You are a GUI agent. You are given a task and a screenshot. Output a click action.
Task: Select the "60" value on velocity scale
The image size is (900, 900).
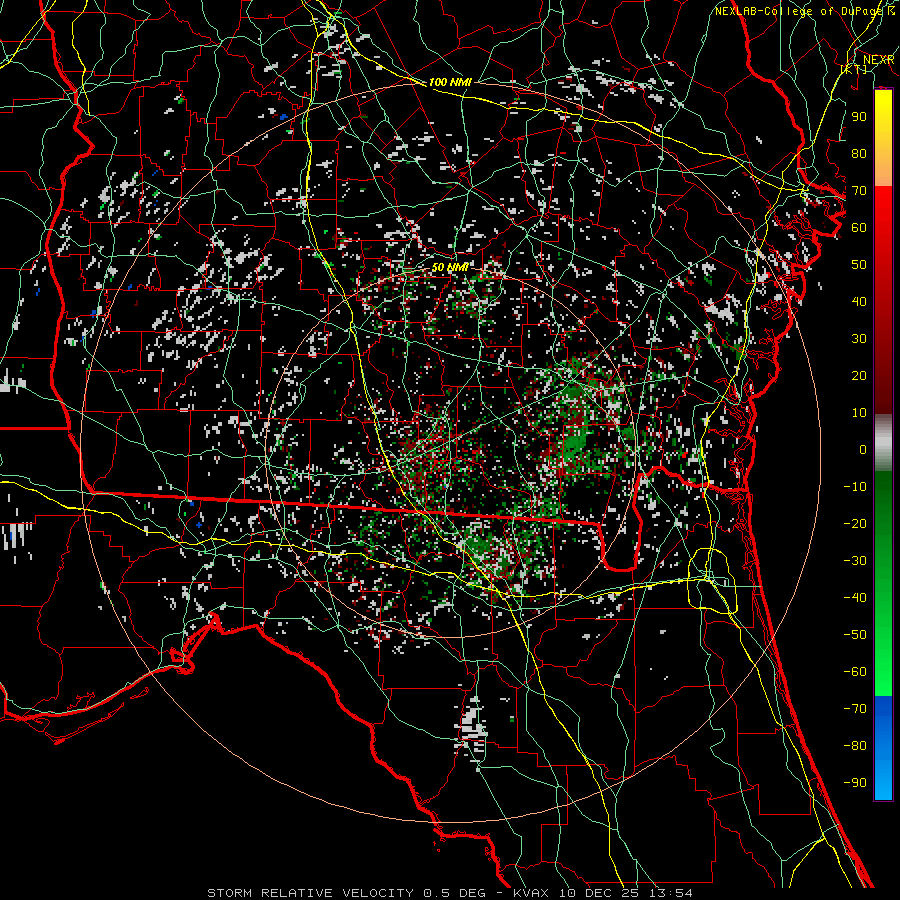click(x=859, y=227)
